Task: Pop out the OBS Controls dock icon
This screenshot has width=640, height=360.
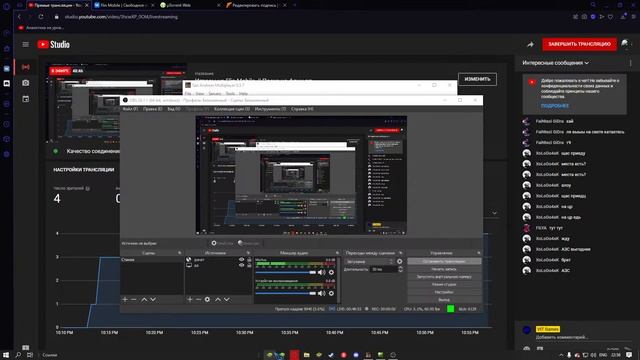Action: 479,253
